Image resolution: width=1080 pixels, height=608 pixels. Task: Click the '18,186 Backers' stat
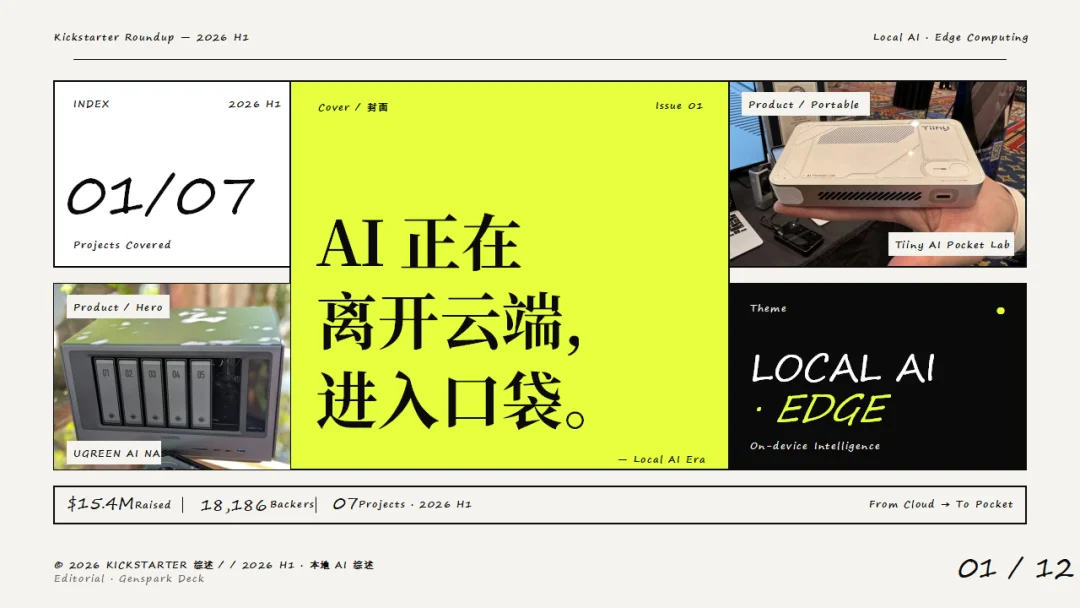[x=257, y=505]
